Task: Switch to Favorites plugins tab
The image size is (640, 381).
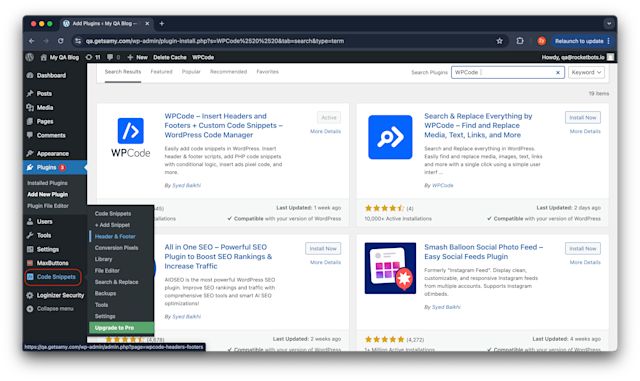Action: [267, 72]
